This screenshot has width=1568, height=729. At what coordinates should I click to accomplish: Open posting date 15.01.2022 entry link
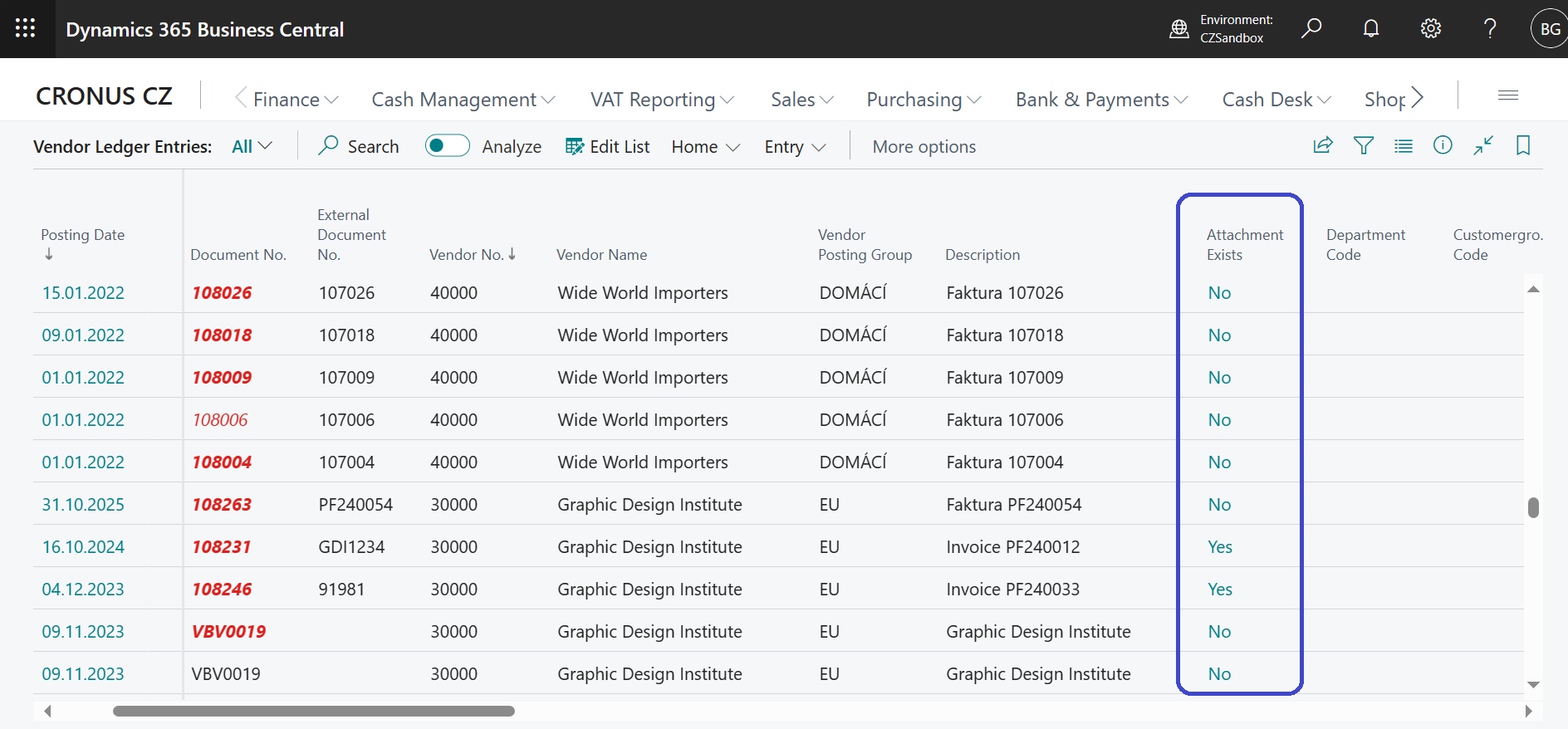tap(83, 293)
